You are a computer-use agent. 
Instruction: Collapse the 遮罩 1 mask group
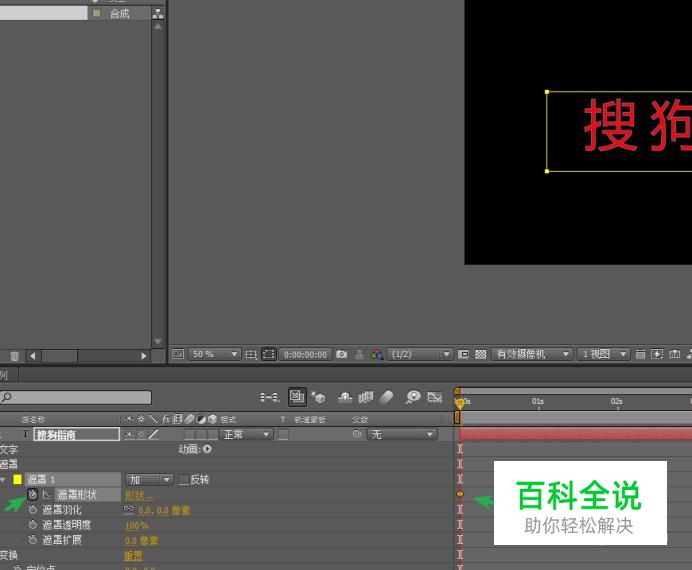click(3, 479)
